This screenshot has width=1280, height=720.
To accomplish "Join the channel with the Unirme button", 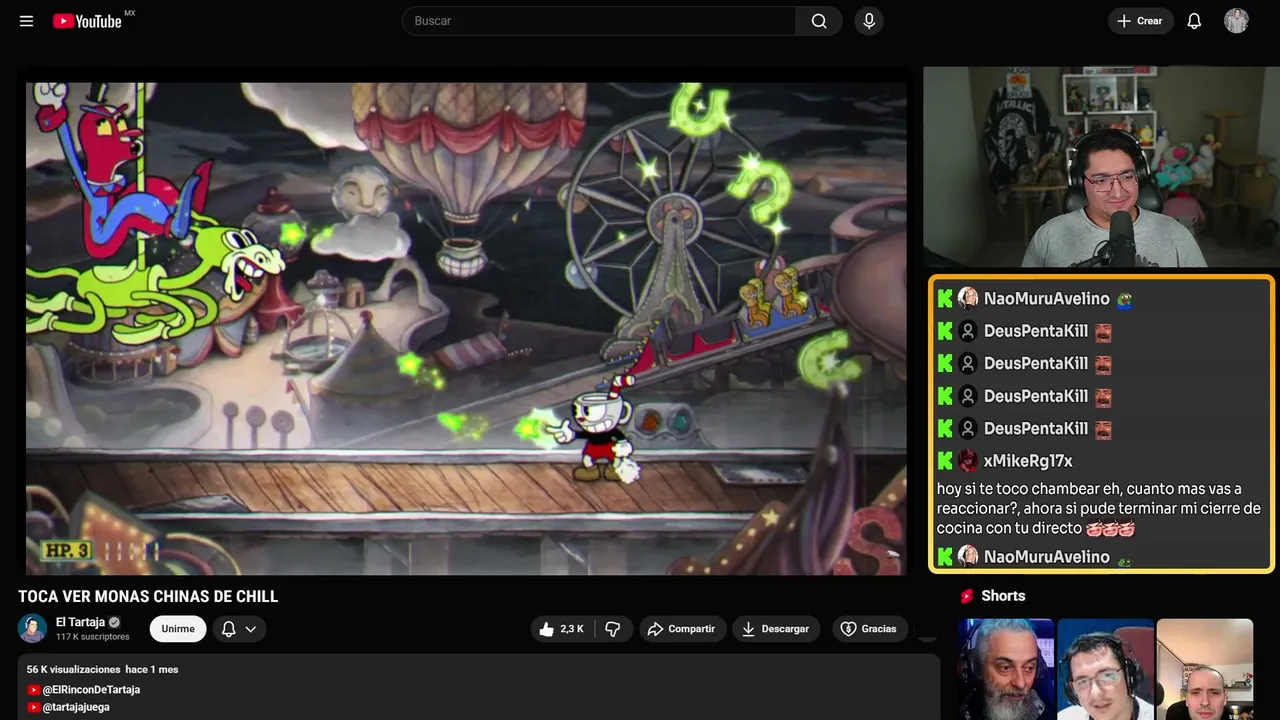I will [x=178, y=629].
